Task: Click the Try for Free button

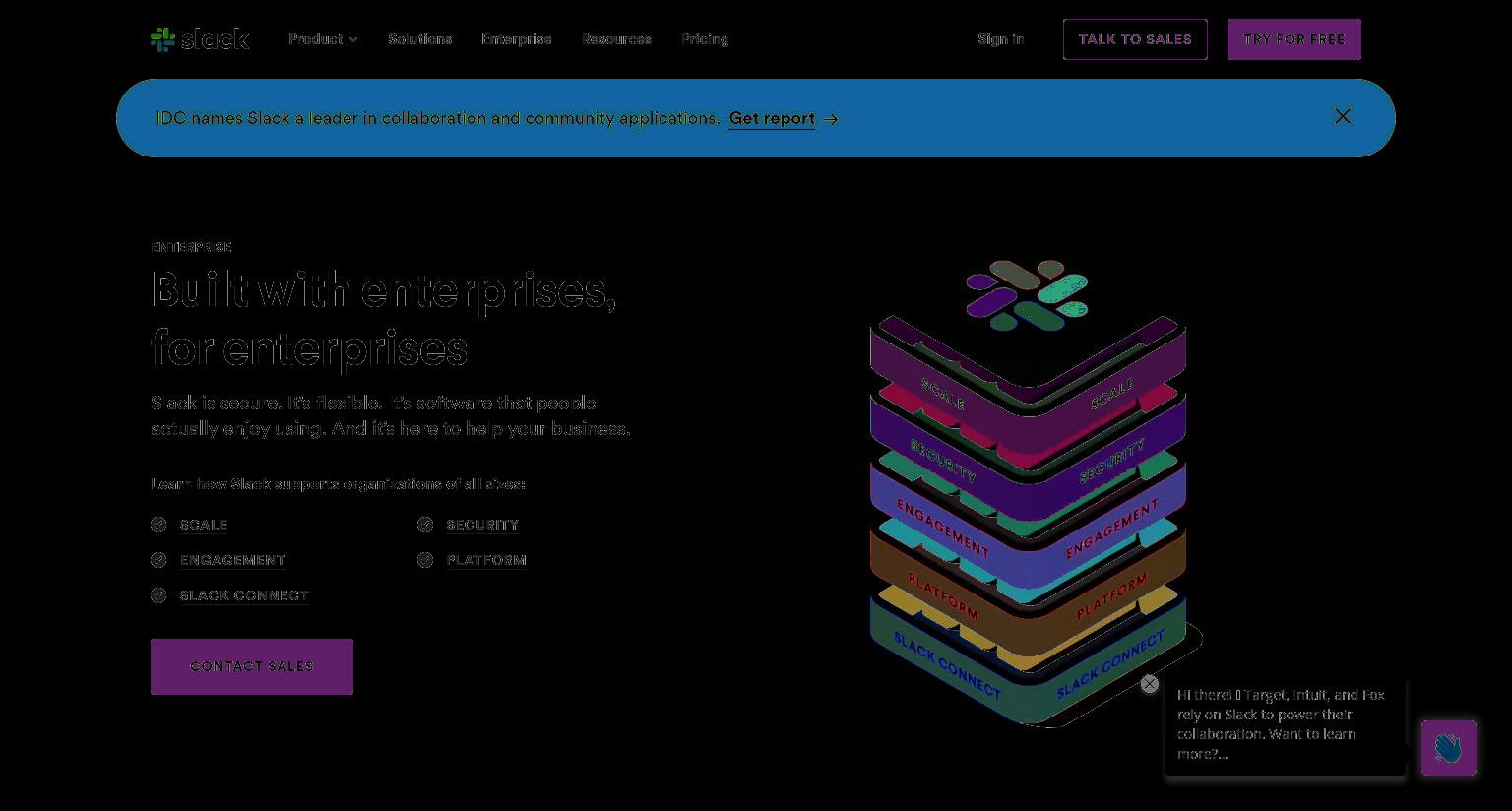Action: [1294, 39]
